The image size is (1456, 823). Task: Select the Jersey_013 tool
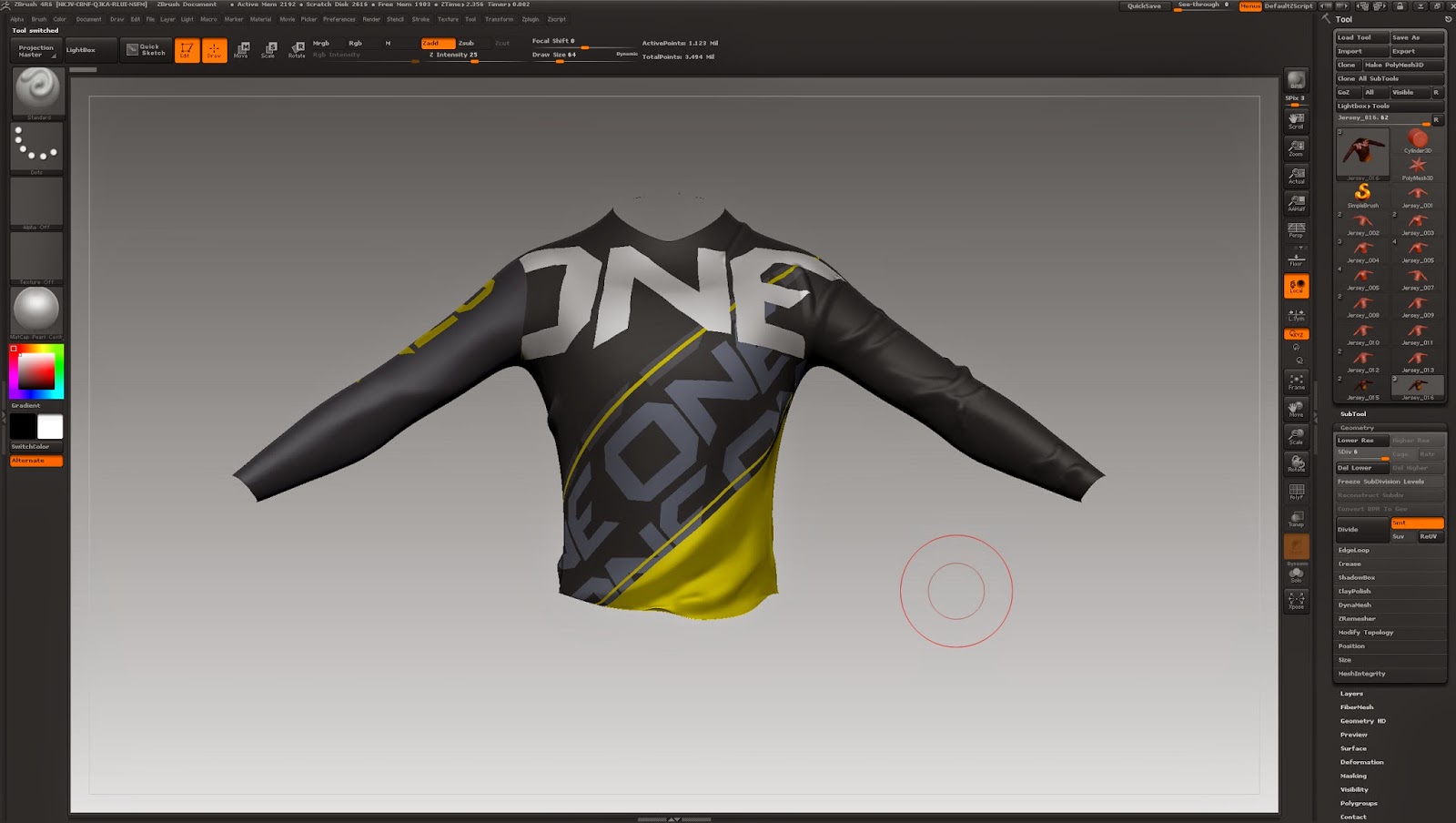1417,361
